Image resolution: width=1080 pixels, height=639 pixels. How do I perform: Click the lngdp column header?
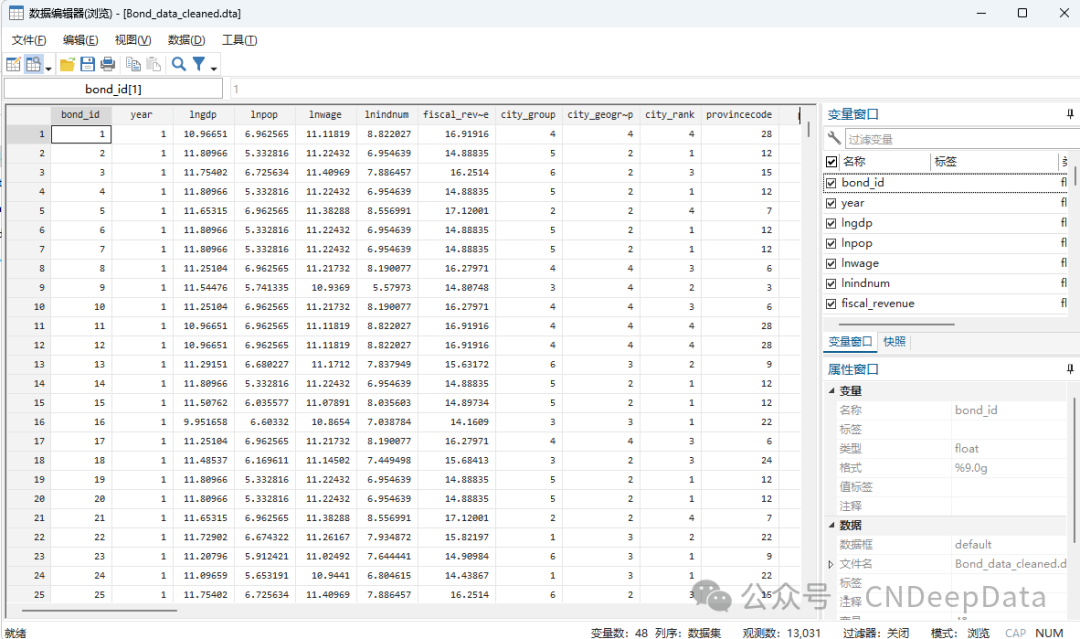click(x=202, y=114)
